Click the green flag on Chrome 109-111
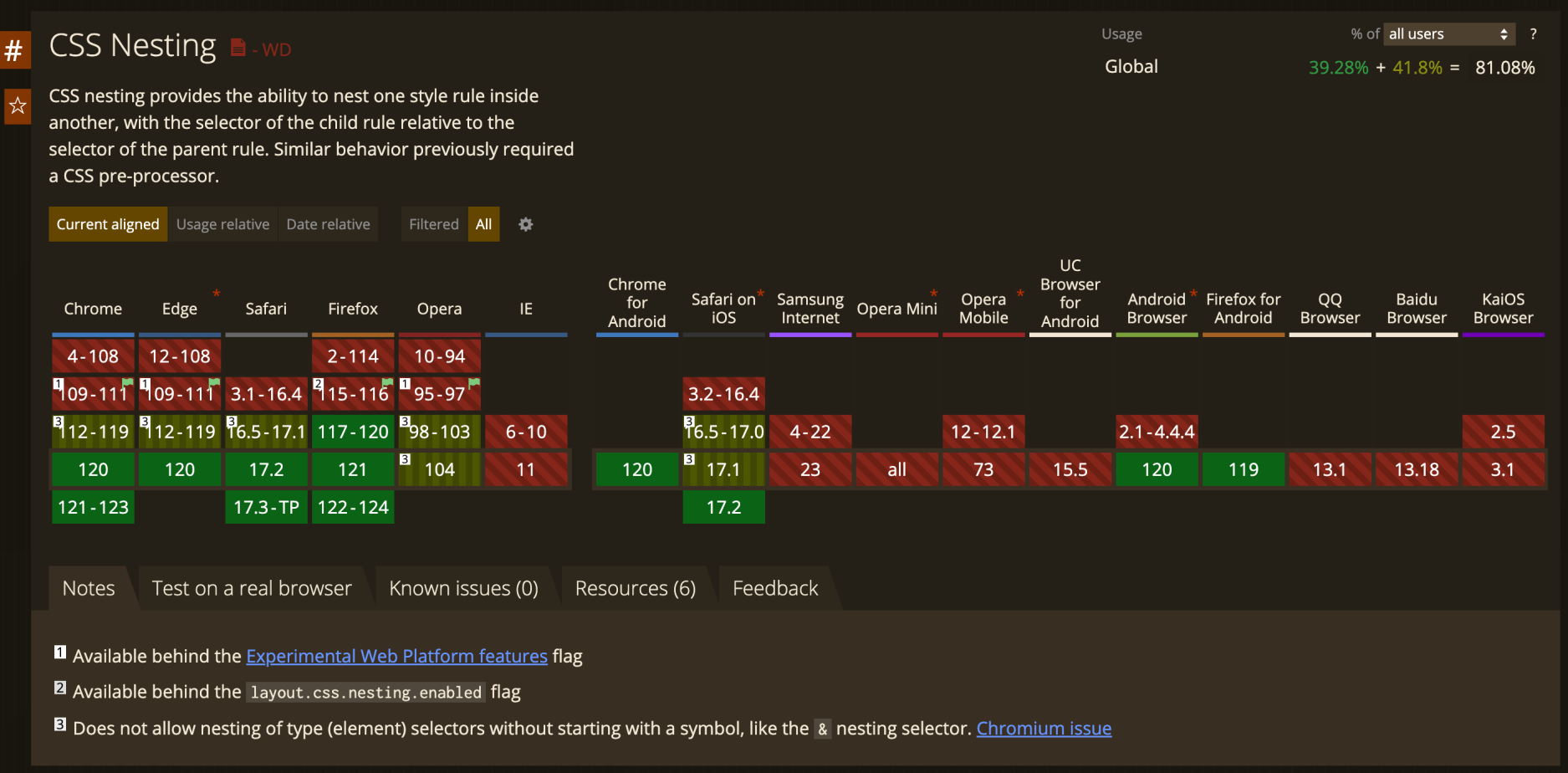This screenshot has width=1568, height=773. pos(128,382)
